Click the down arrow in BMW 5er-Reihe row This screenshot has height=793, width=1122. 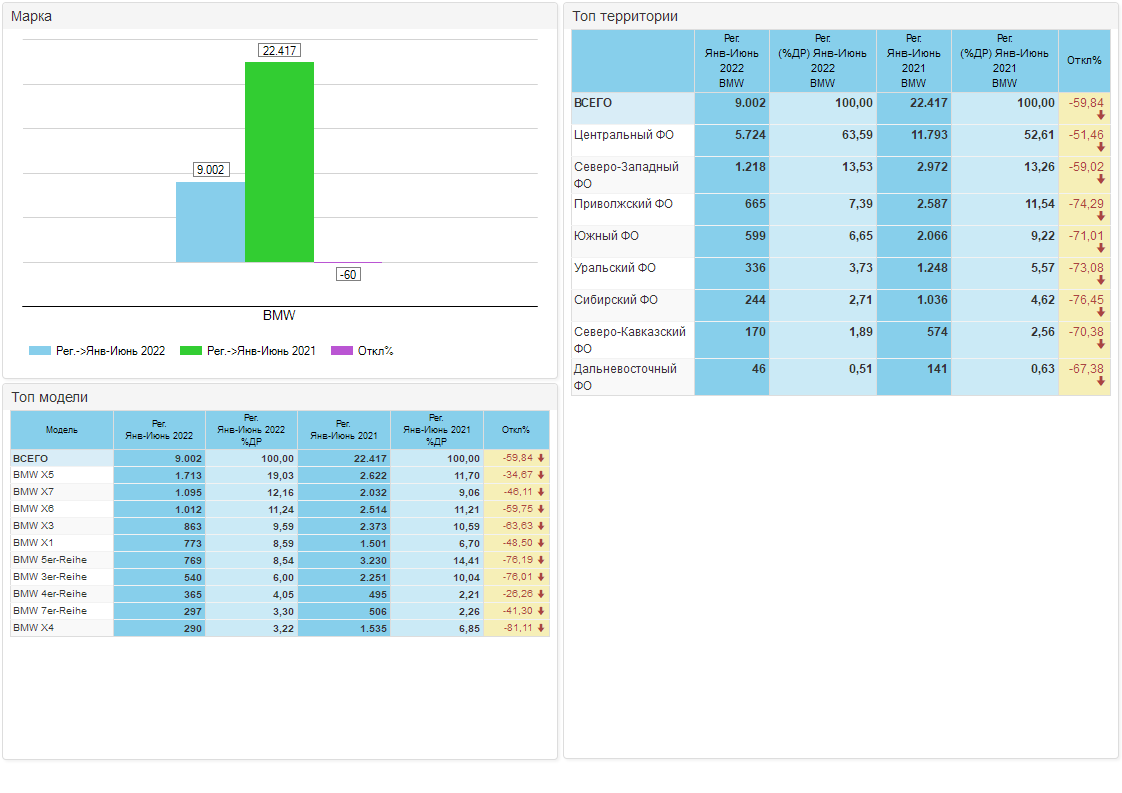[x=541, y=560]
